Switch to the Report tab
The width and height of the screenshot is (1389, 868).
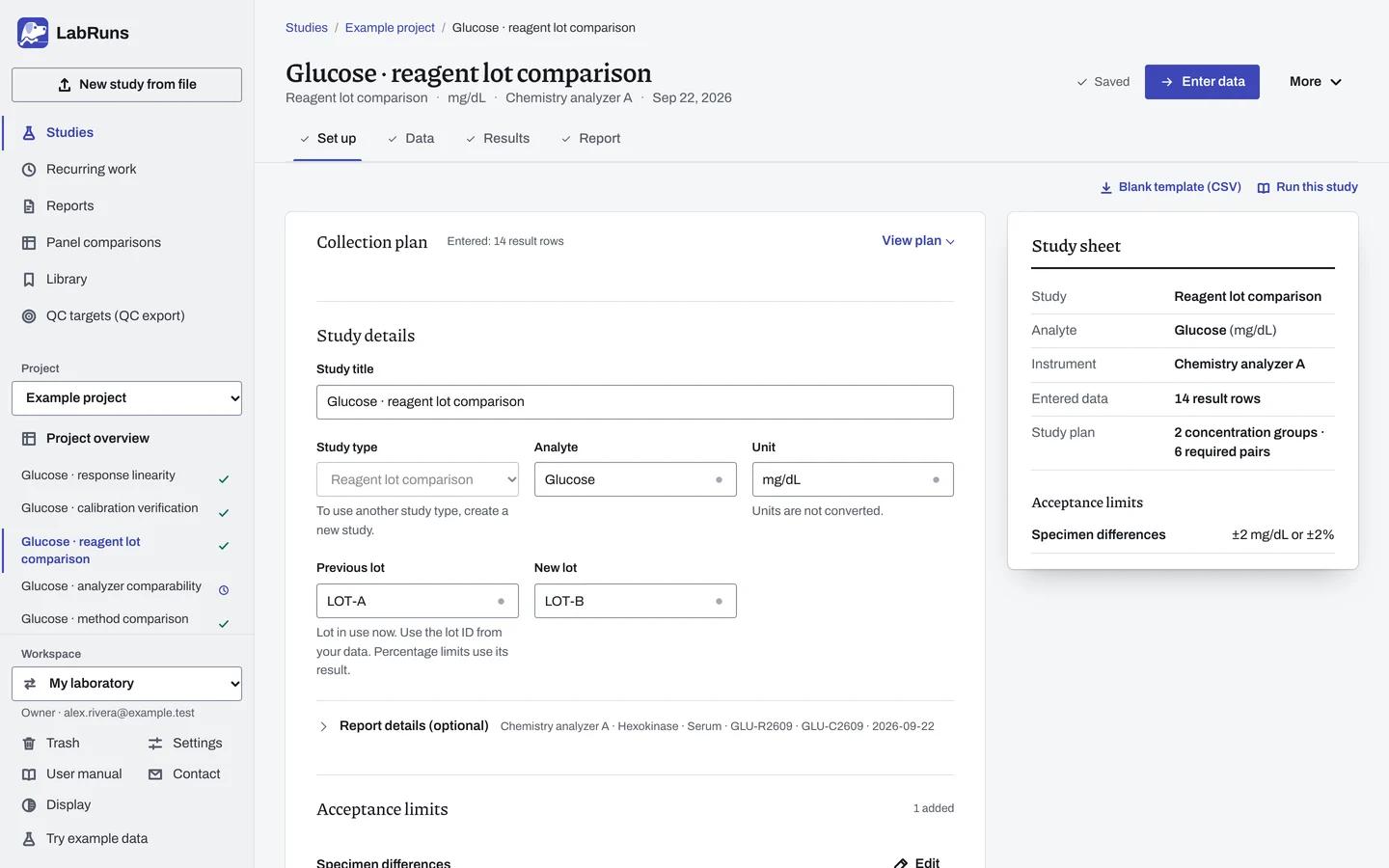590,139
